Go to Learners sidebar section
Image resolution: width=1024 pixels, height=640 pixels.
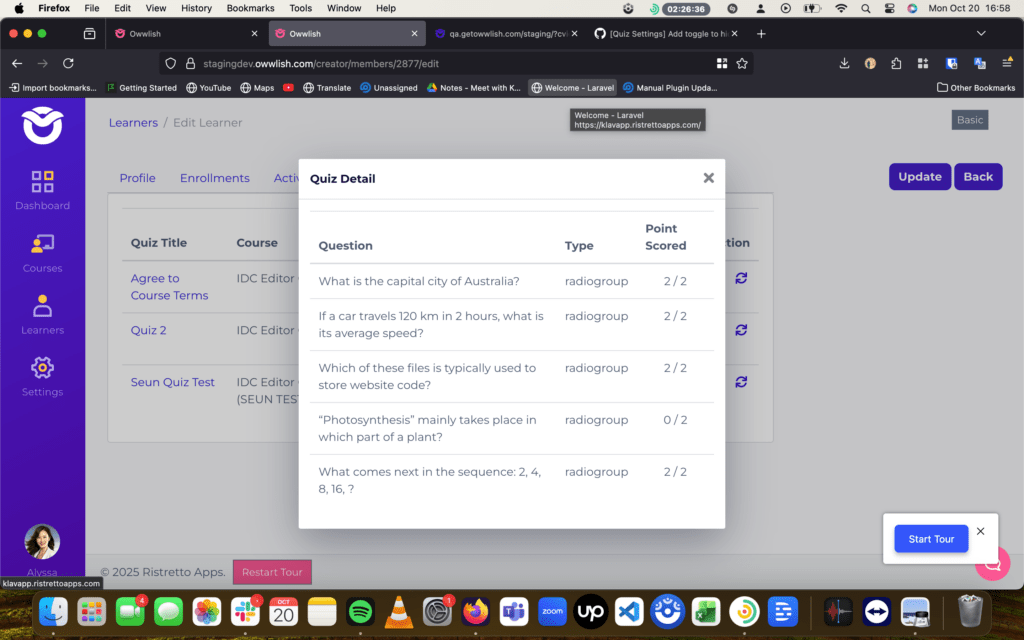click(x=42, y=315)
